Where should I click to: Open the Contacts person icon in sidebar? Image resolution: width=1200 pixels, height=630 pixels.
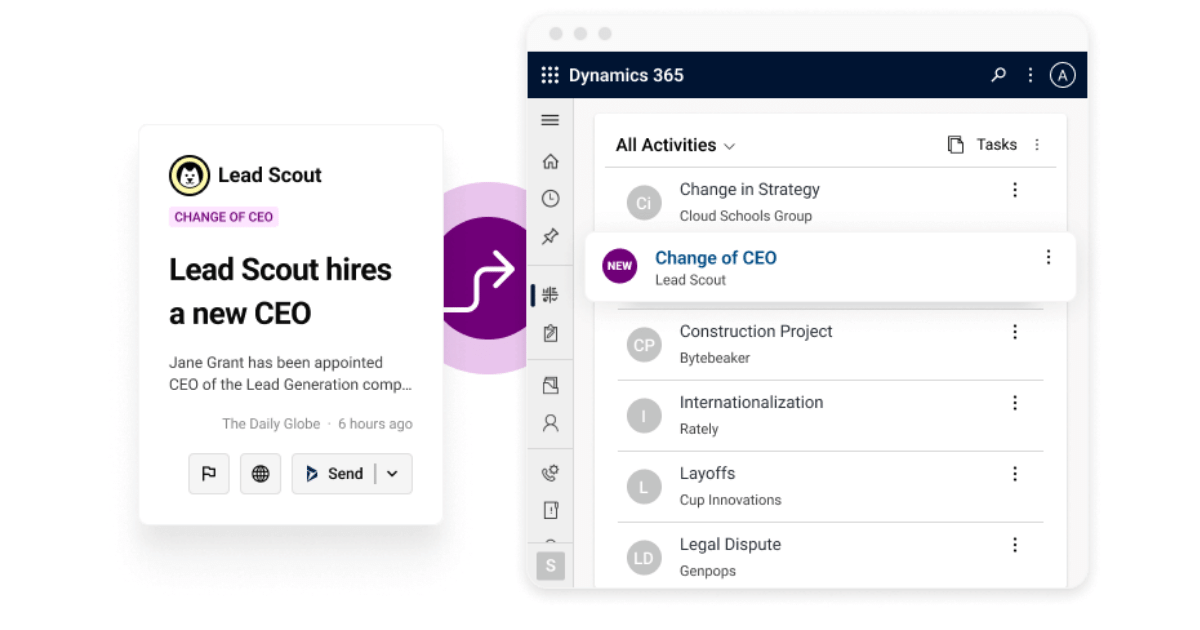coord(550,423)
